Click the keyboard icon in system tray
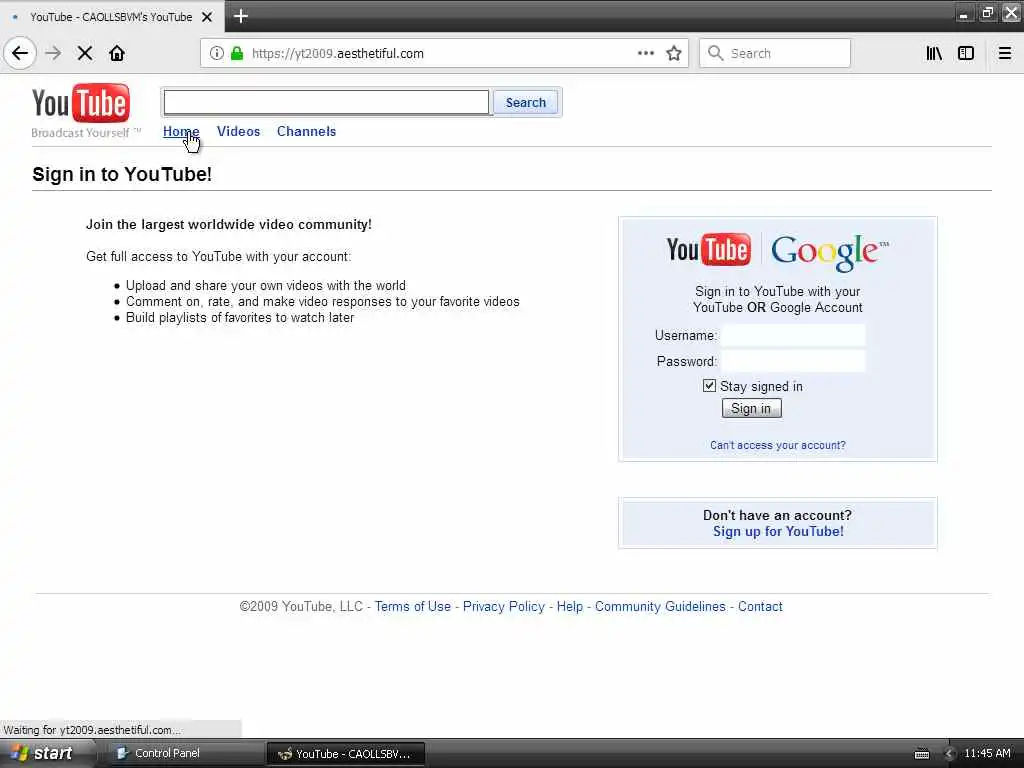Screen dimensions: 1024x768 click(x=921, y=754)
